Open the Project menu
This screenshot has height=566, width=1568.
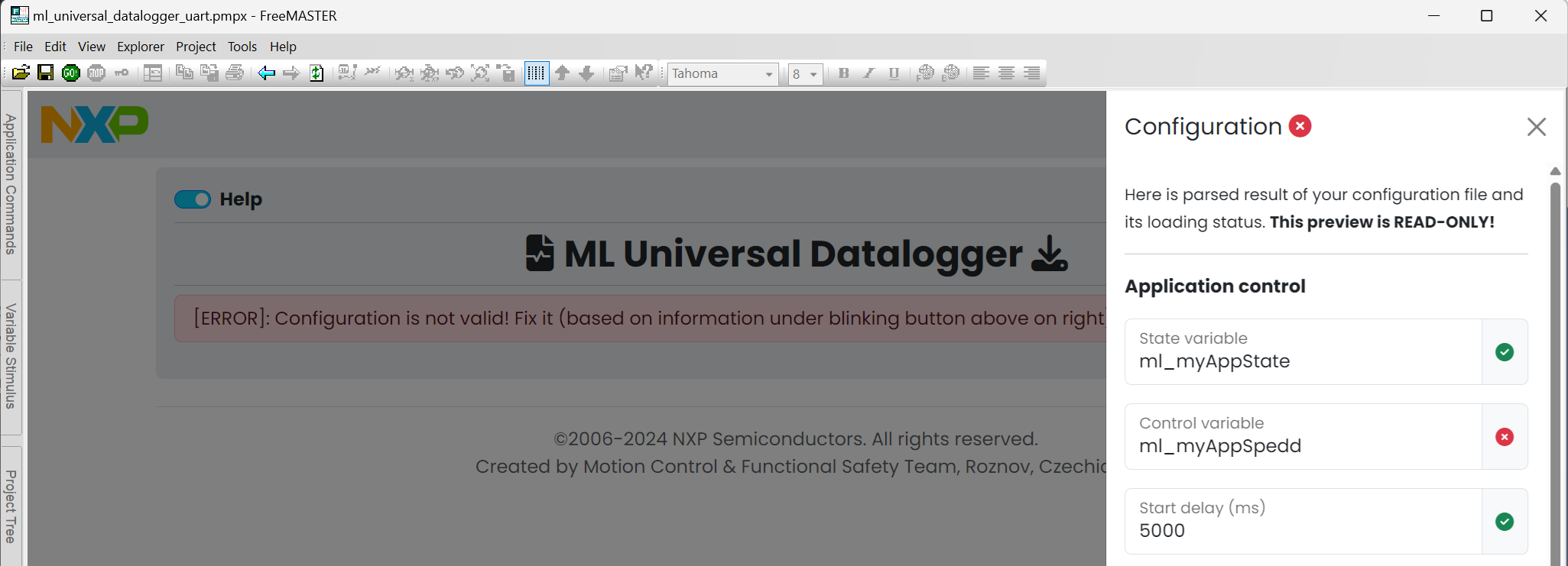(196, 47)
